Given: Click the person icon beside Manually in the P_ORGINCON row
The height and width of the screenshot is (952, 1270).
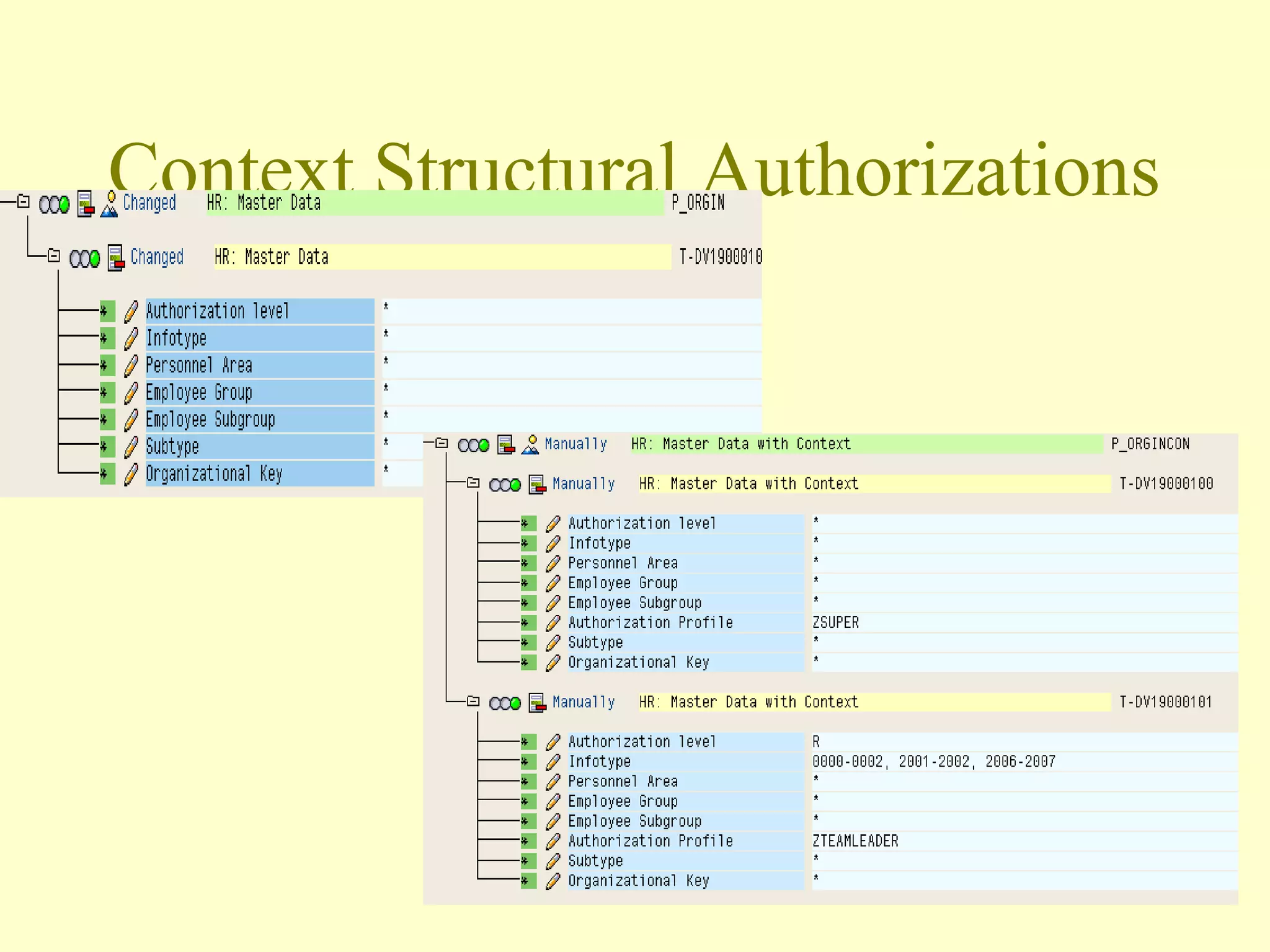Looking at the screenshot, I should (530, 444).
